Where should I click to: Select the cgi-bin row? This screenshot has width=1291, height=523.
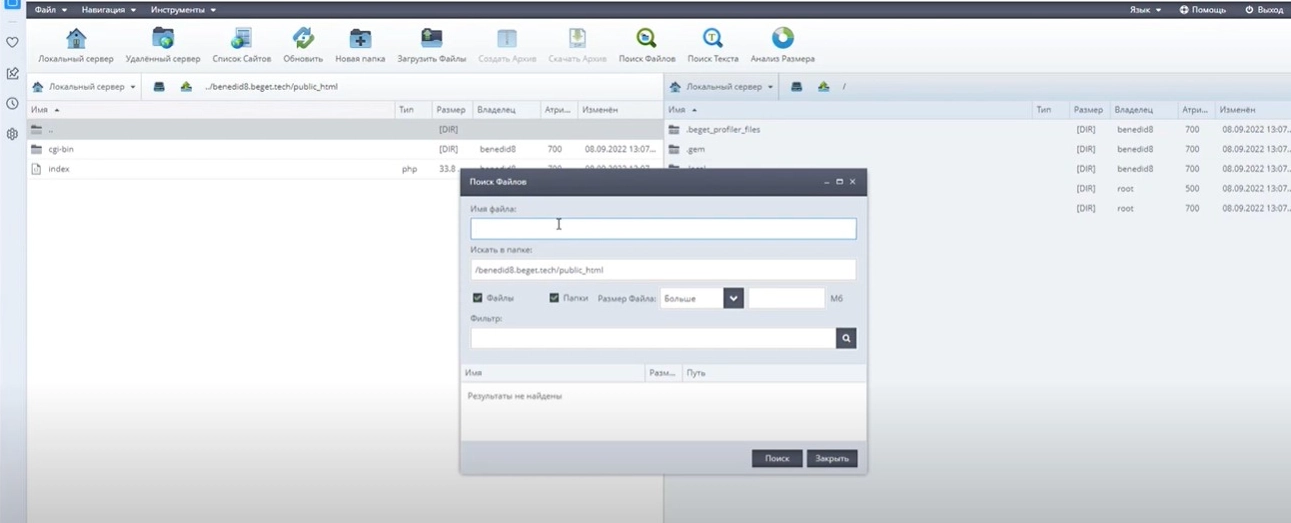pyautogui.click(x=345, y=149)
